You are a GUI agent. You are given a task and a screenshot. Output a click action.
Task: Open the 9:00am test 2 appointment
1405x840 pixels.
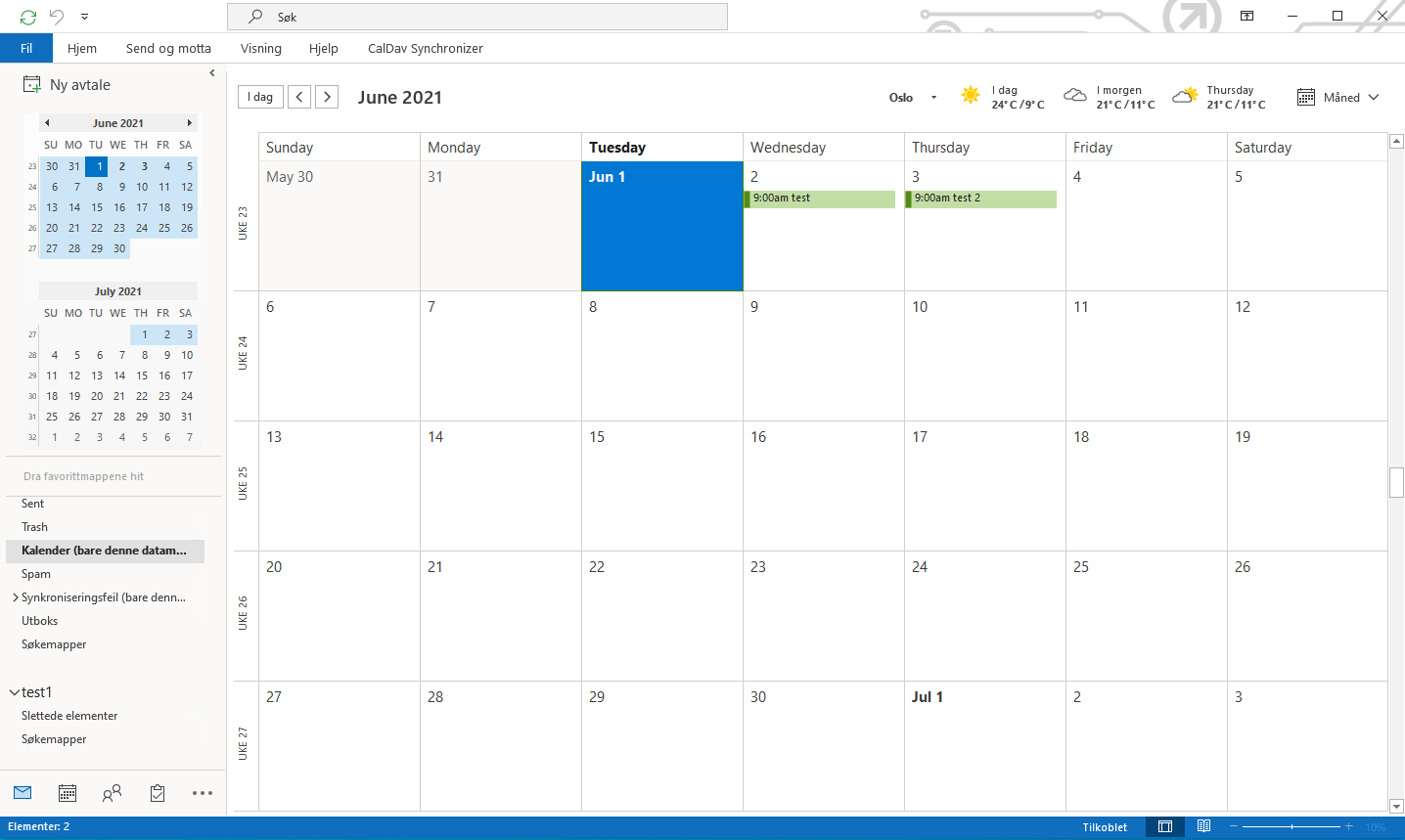(981, 199)
